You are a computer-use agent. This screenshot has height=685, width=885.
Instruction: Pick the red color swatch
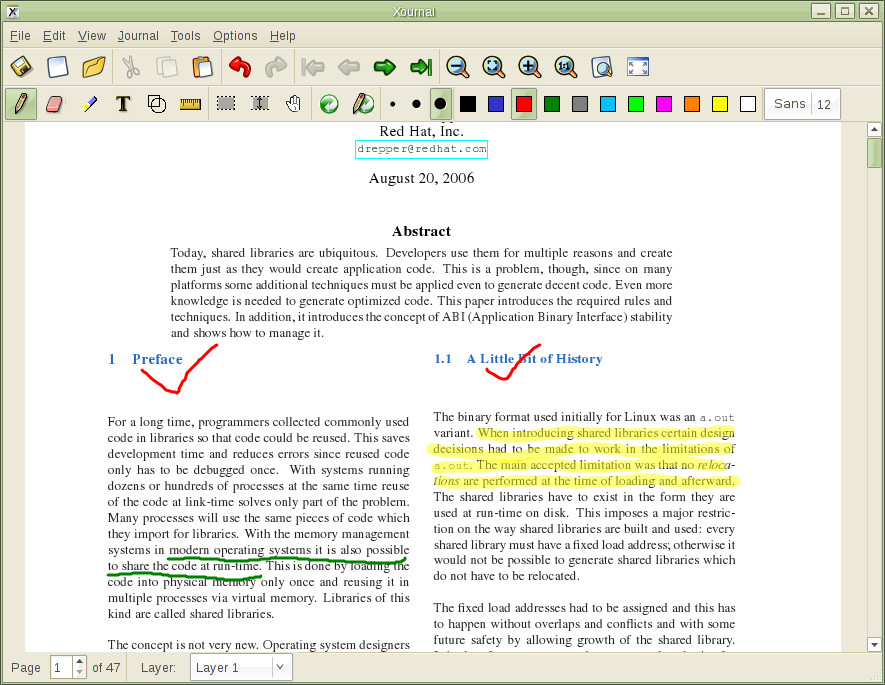tap(524, 104)
